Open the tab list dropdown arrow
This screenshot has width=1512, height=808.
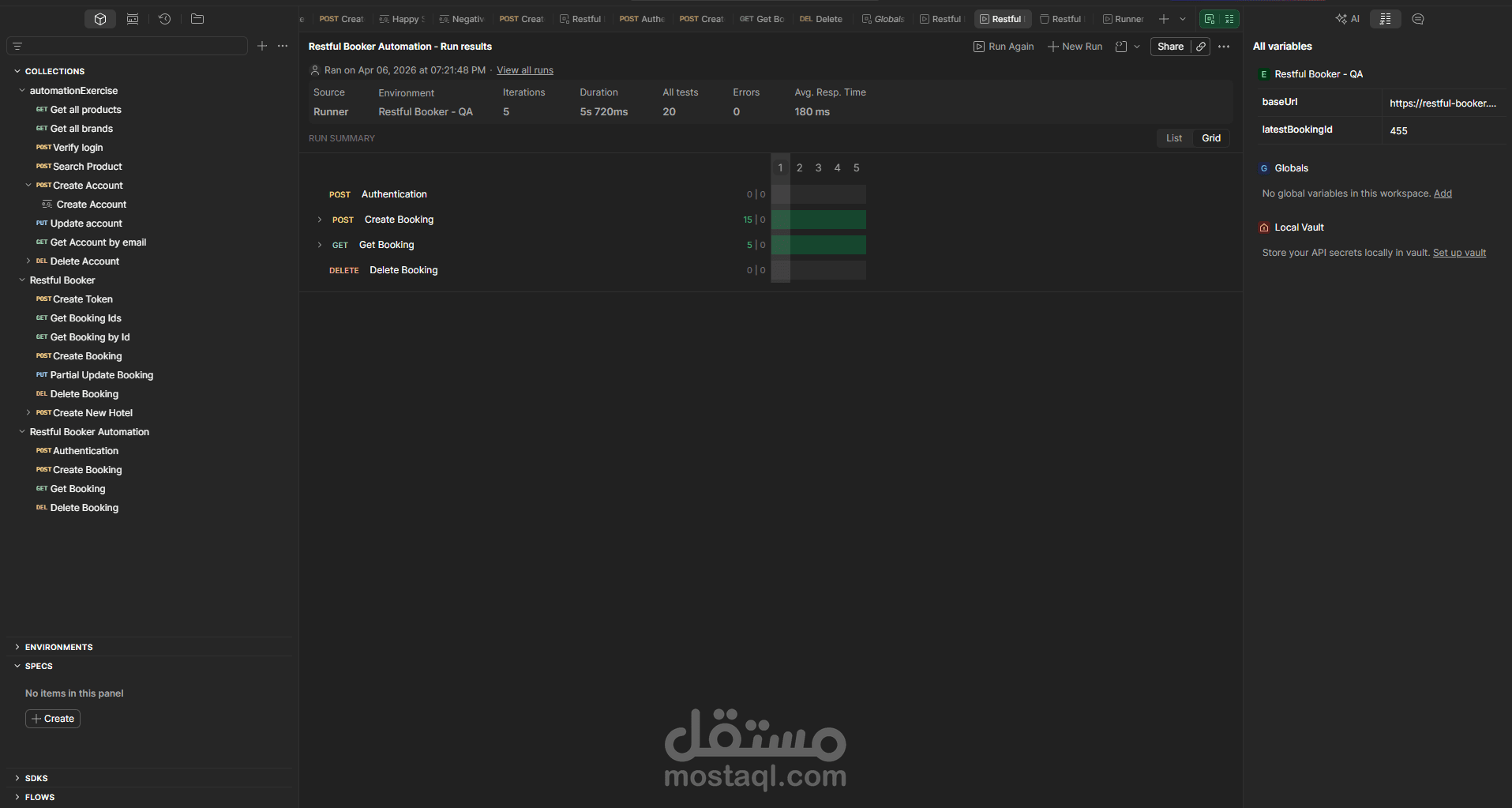(x=1183, y=19)
